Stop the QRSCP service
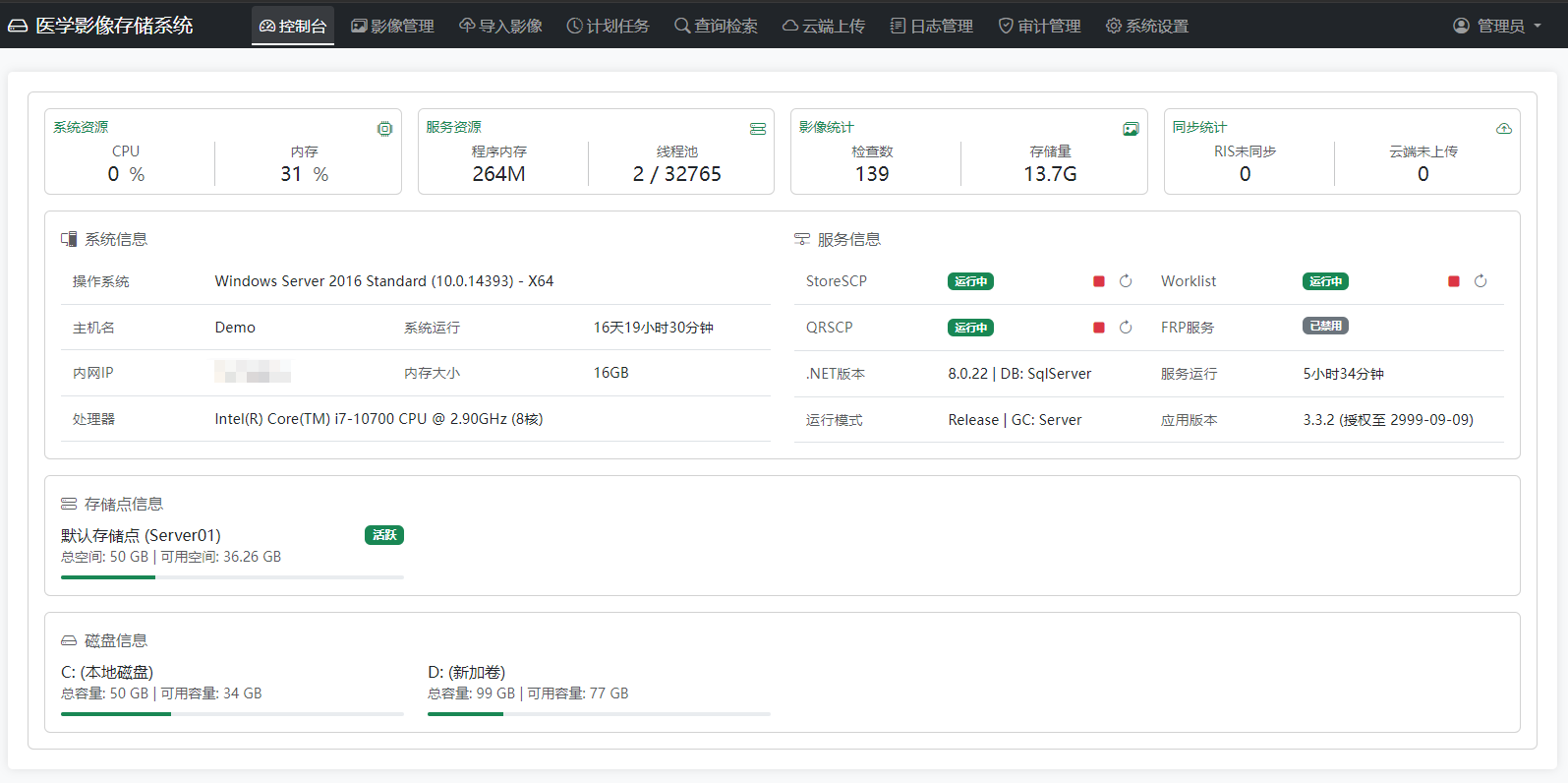Image resolution: width=1568 pixels, height=783 pixels. [x=1099, y=328]
